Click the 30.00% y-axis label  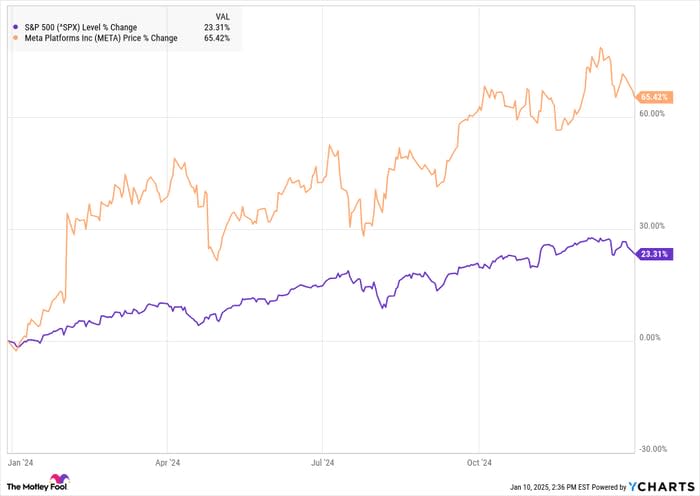tap(652, 226)
